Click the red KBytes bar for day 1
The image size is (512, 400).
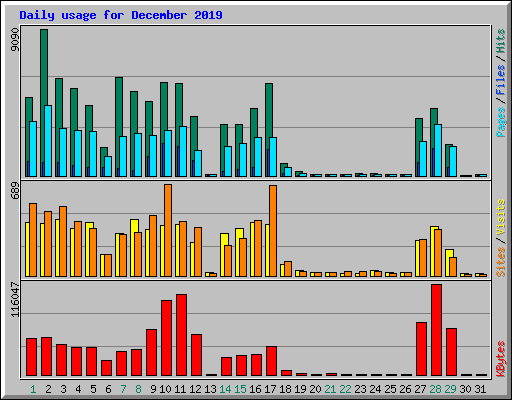point(31,357)
